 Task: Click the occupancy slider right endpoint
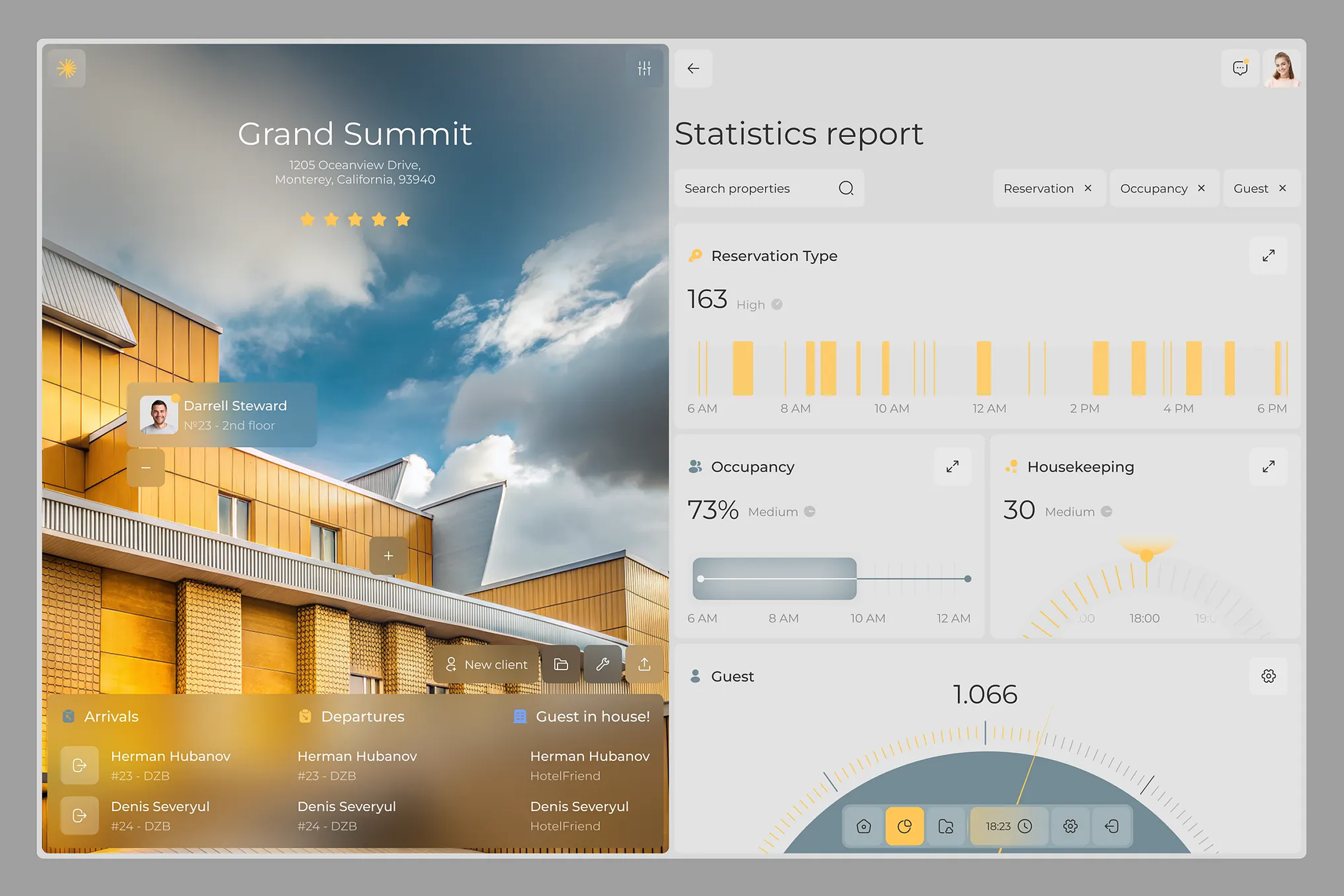click(968, 579)
